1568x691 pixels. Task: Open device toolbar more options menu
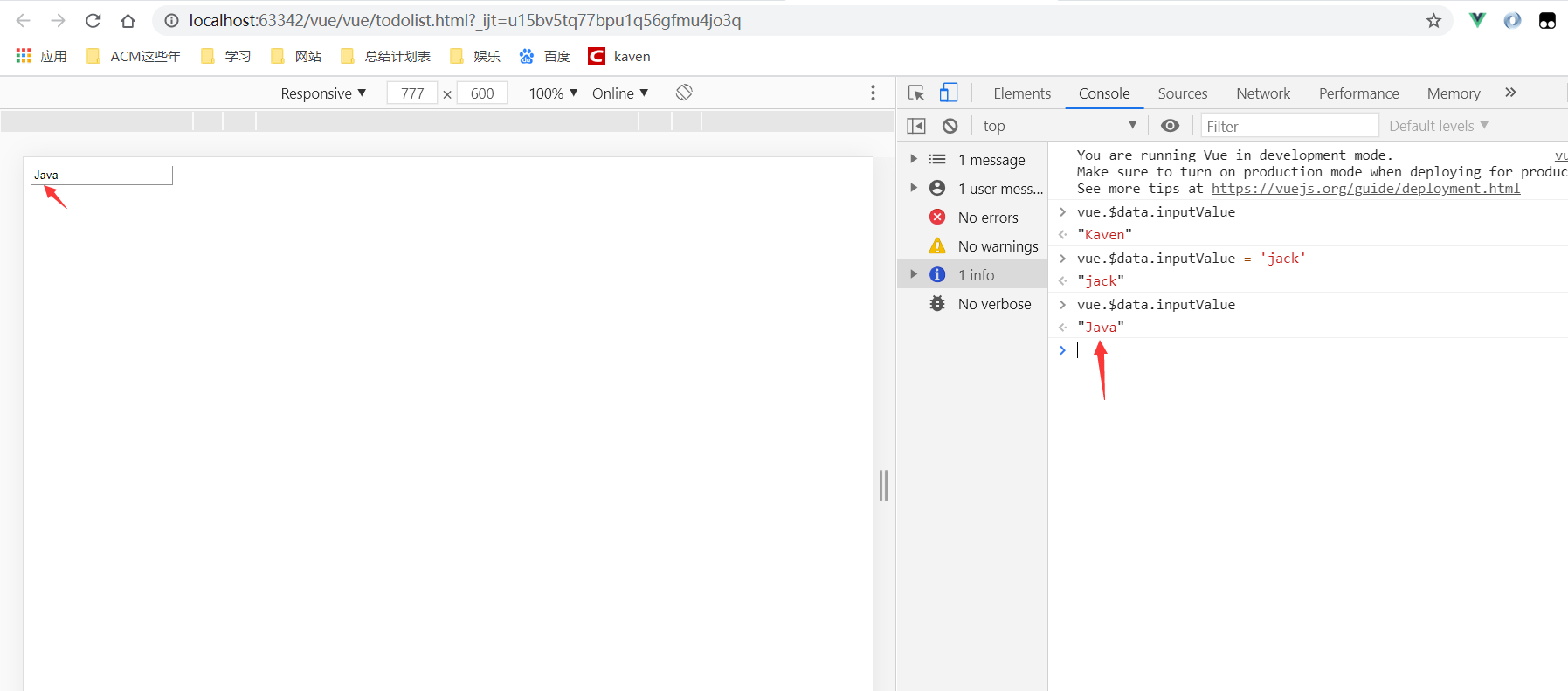[x=873, y=93]
